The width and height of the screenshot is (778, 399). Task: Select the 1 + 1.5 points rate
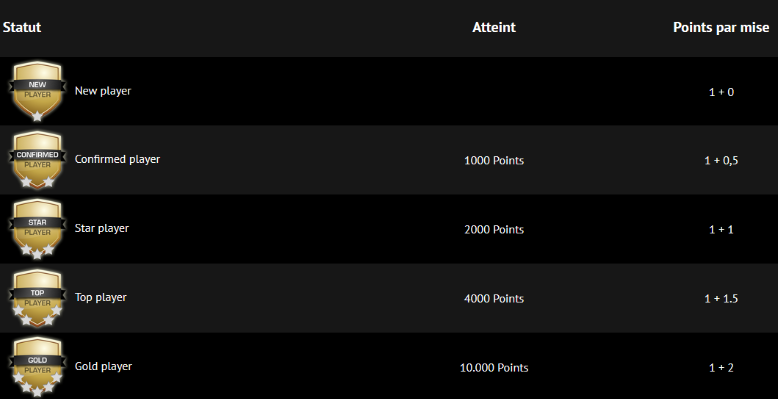pyautogui.click(x=721, y=298)
